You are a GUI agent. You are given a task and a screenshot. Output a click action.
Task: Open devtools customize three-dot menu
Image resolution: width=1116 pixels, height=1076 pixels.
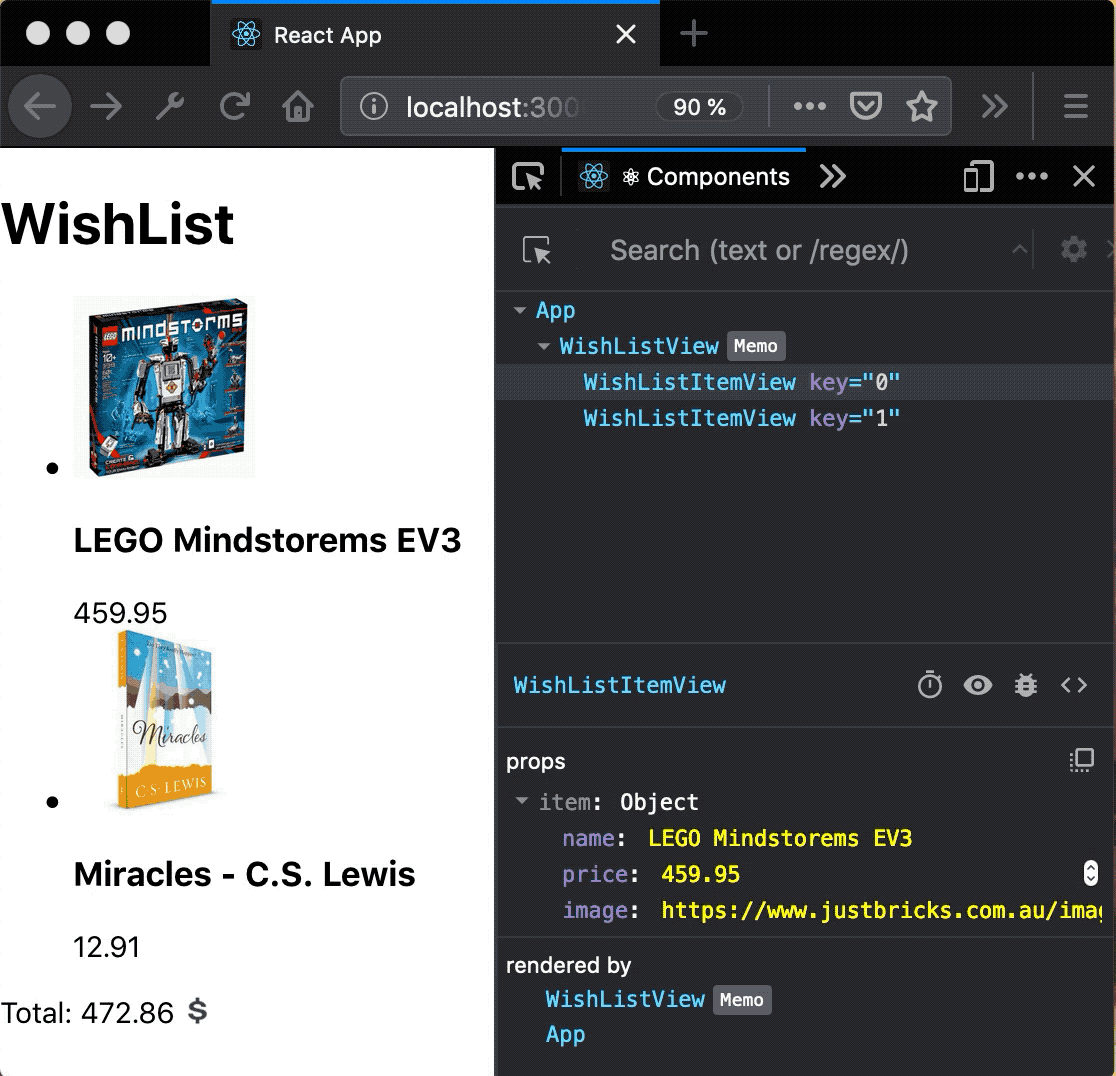(x=1031, y=176)
